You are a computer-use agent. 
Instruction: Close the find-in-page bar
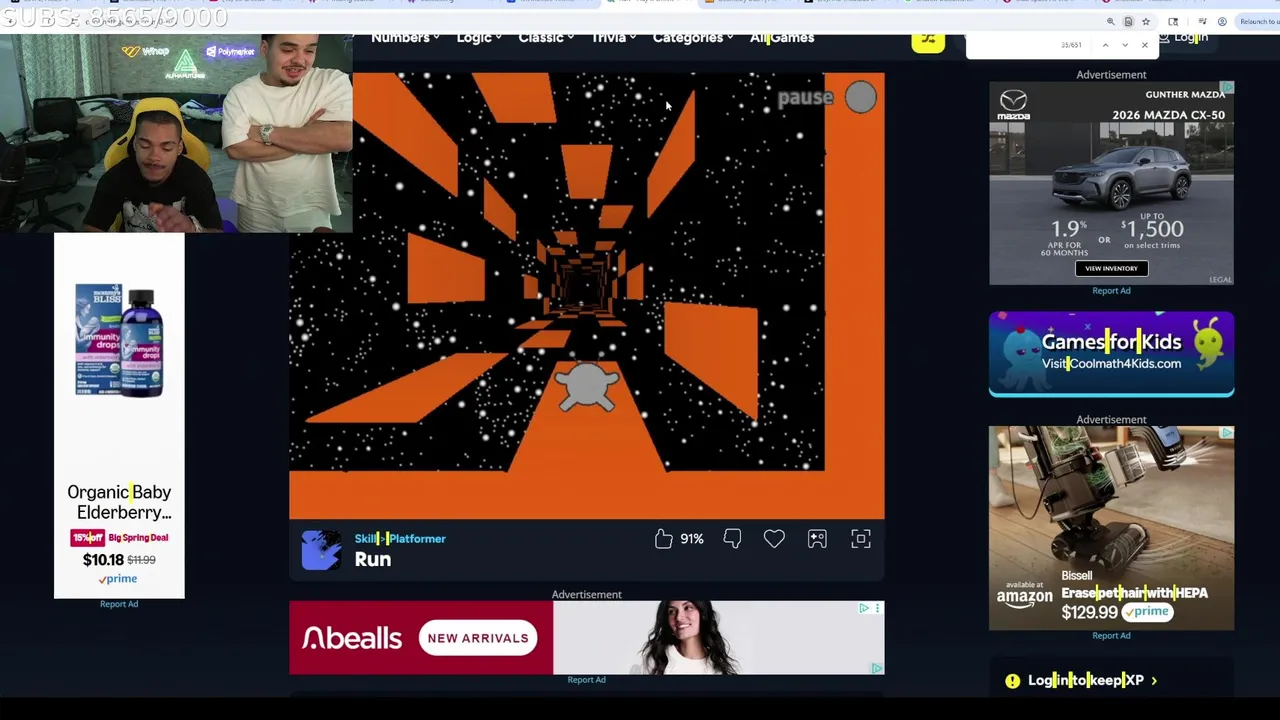tap(1145, 45)
